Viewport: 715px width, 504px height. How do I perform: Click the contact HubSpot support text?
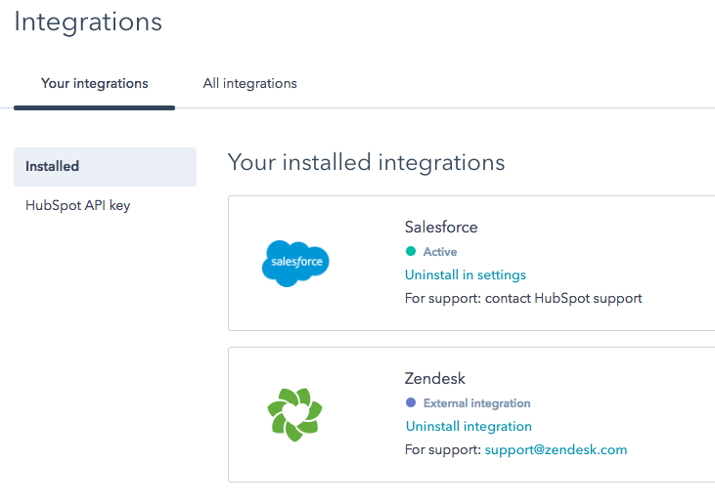pyautogui.click(x=563, y=298)
